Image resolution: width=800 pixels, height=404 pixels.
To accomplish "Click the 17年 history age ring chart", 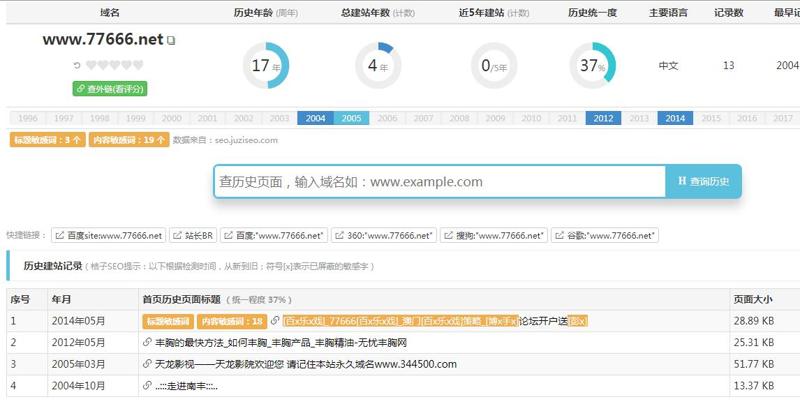I will [266, 65].
